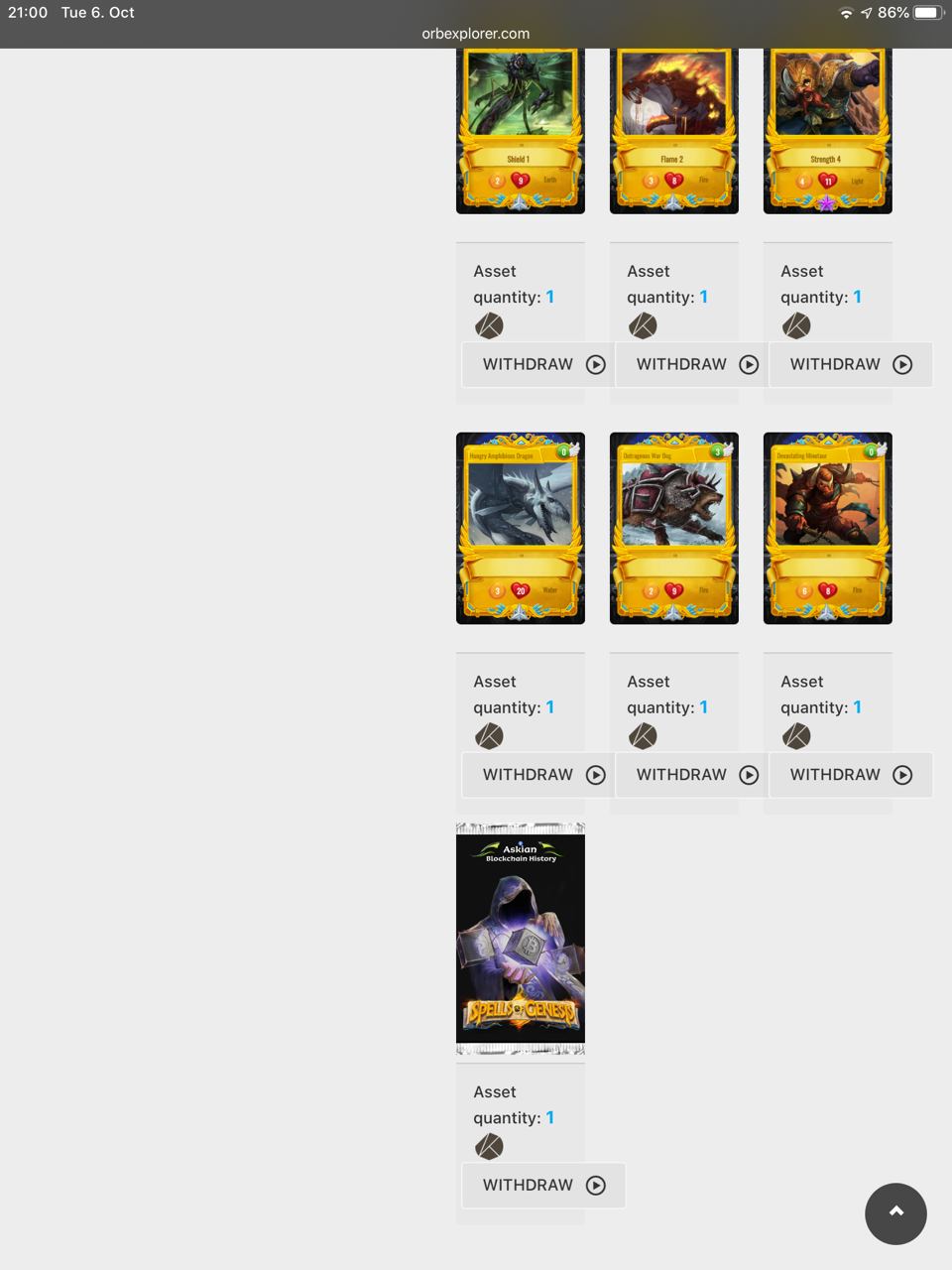
Task: Withdraw the Askian Blockchain History card
Action: click(543, 1186)
